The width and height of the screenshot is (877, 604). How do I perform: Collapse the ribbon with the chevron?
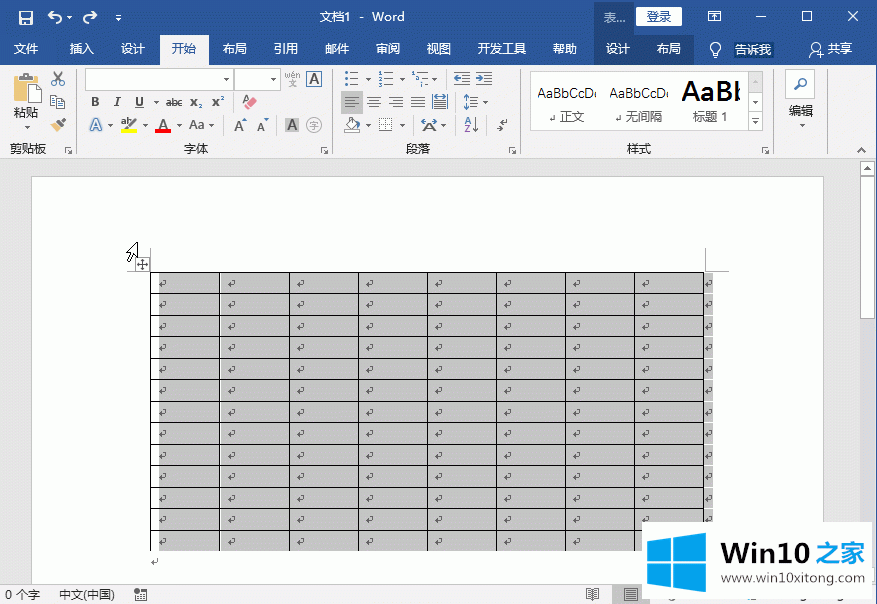pyautogui.click(x=861, y=150)
